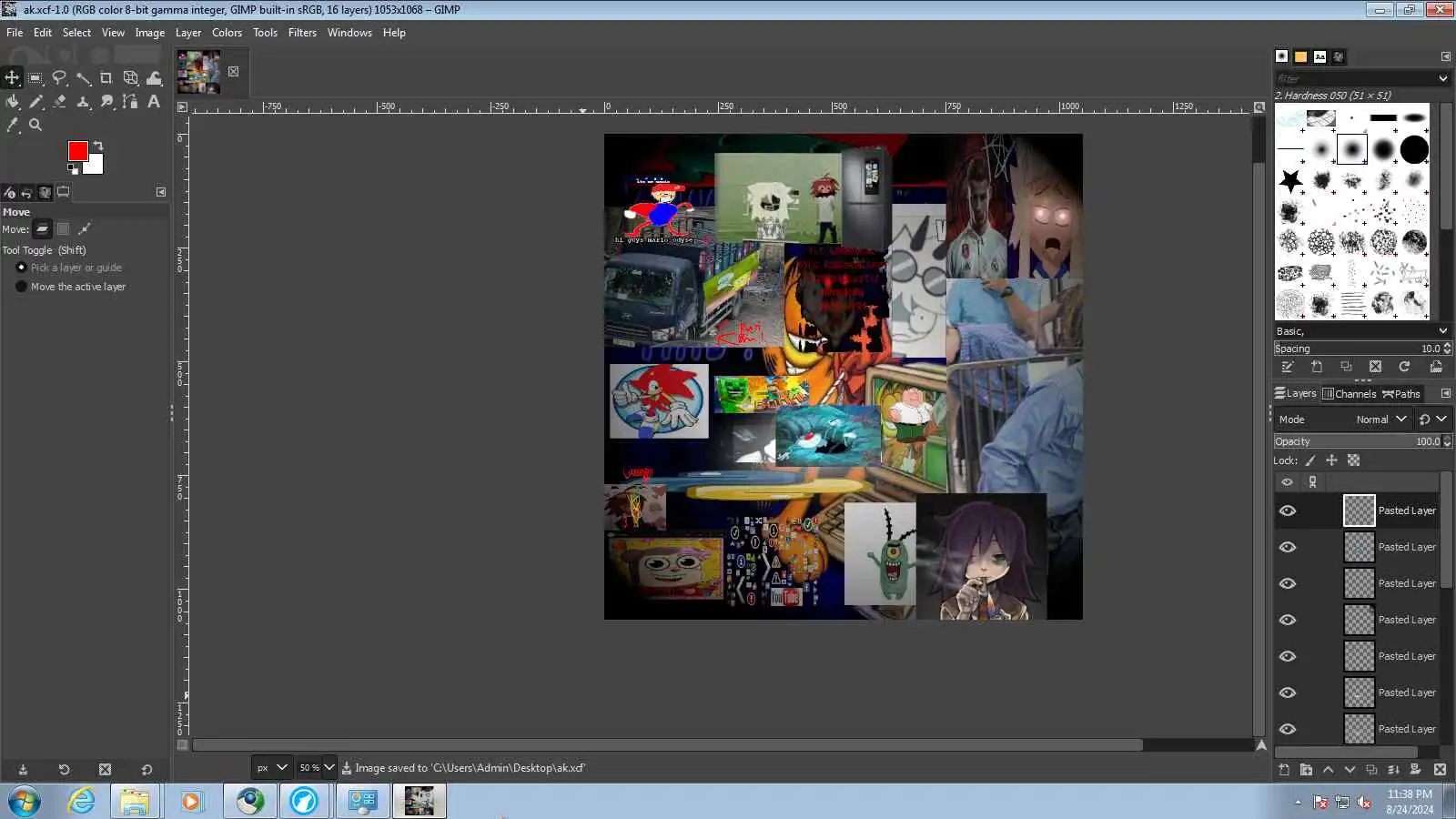Image resolution: width=1456 pixels, height=819 pixels.
Task: Open the brush filter dropdown arrow
Action: coord(1442,79)
